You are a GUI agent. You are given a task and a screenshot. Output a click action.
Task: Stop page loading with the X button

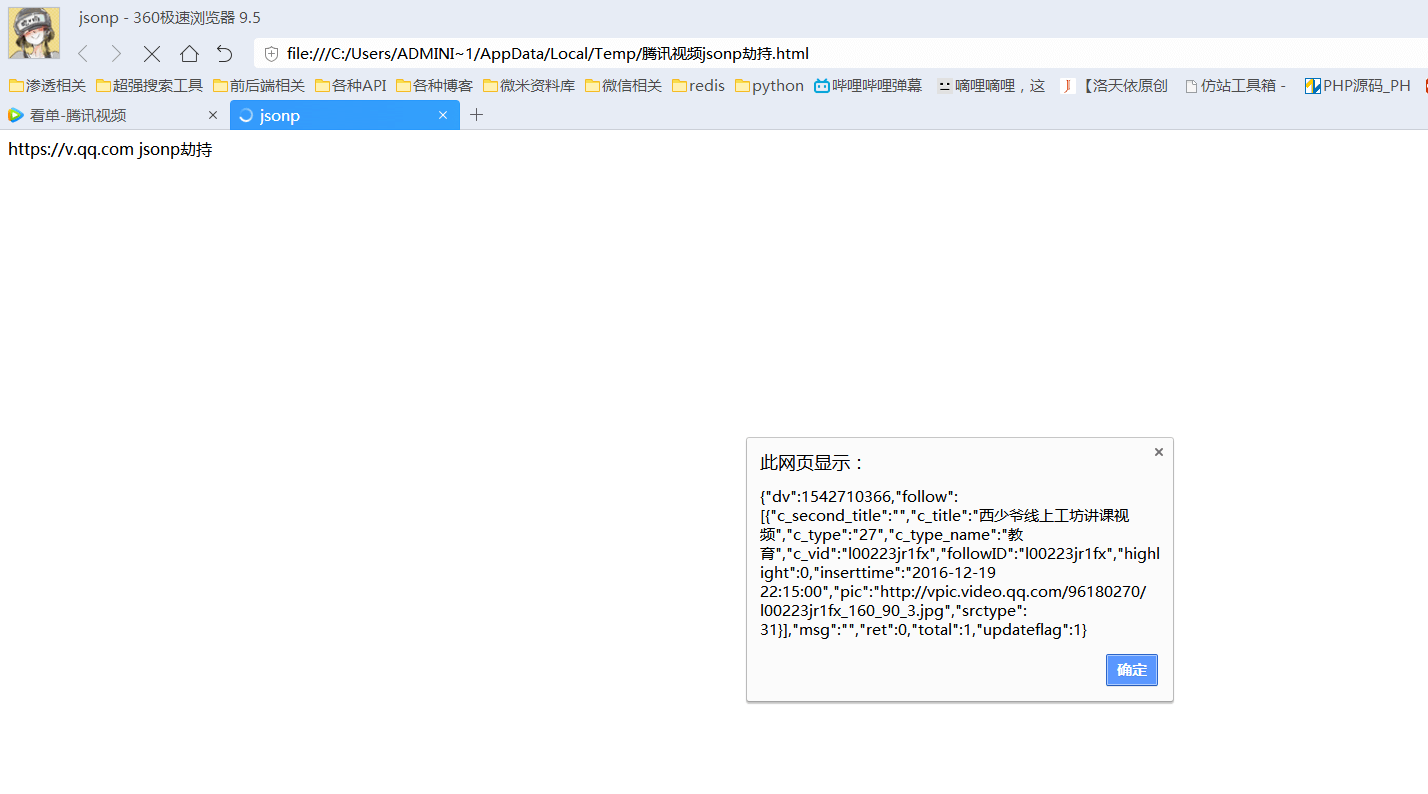152,54
